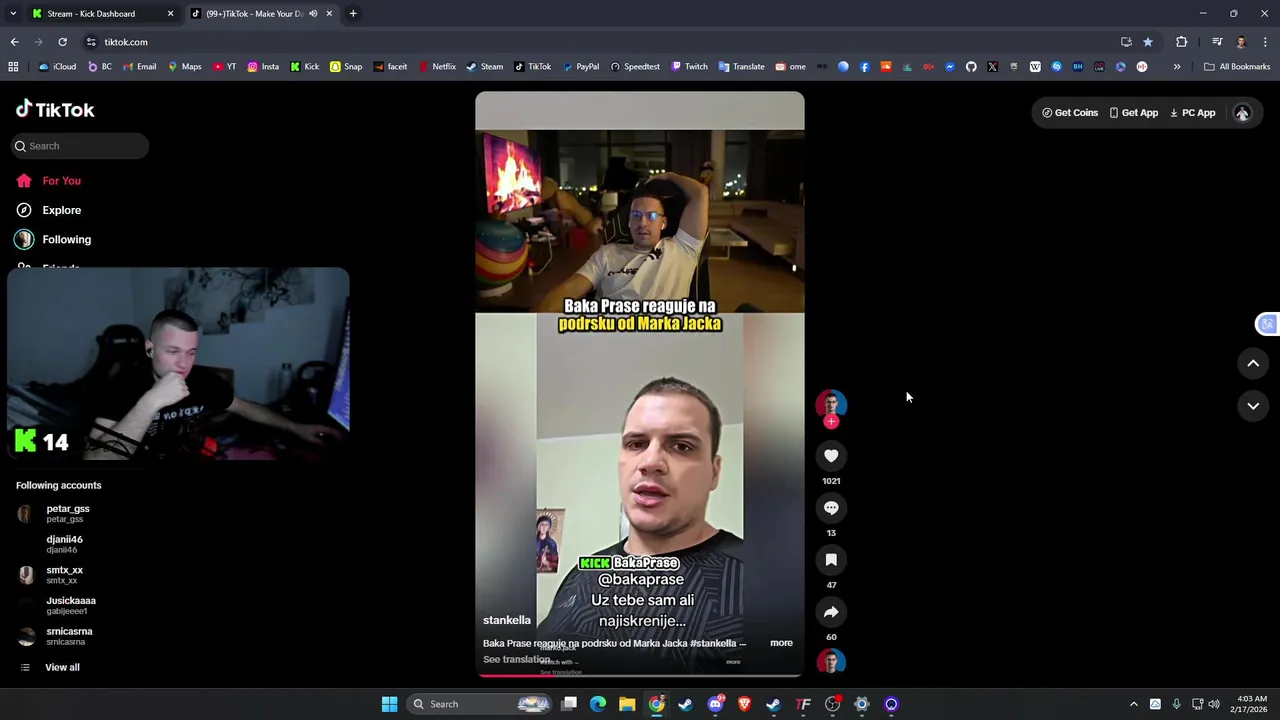Open X bookmark icon
Image resolution: width=1280 pixels, height=720 pixels.
[x=992, y=67]
